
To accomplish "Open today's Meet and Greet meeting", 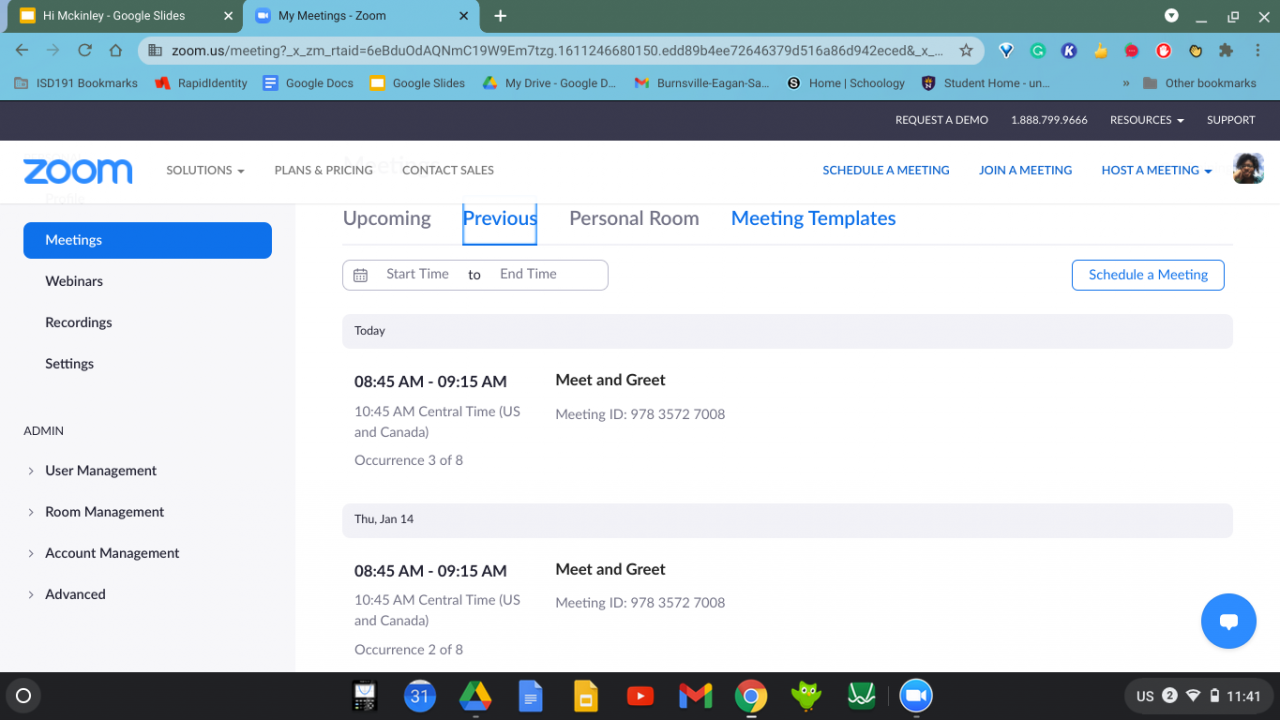I will (x=610, y=380).
